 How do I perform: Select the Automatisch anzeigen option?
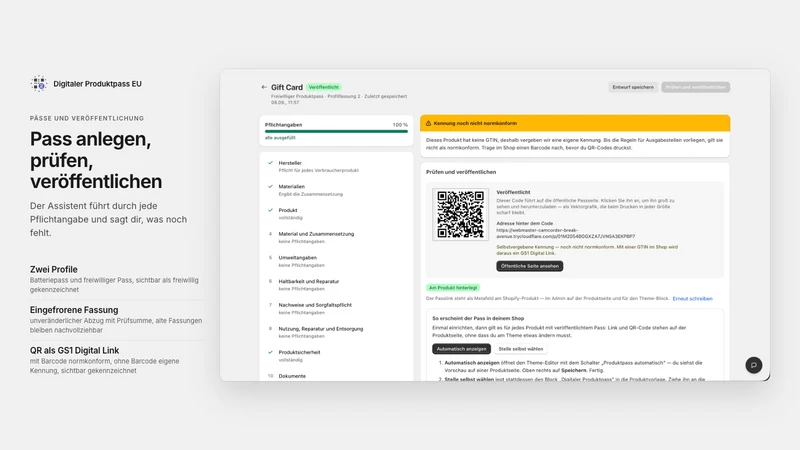(x=461, y=349)
